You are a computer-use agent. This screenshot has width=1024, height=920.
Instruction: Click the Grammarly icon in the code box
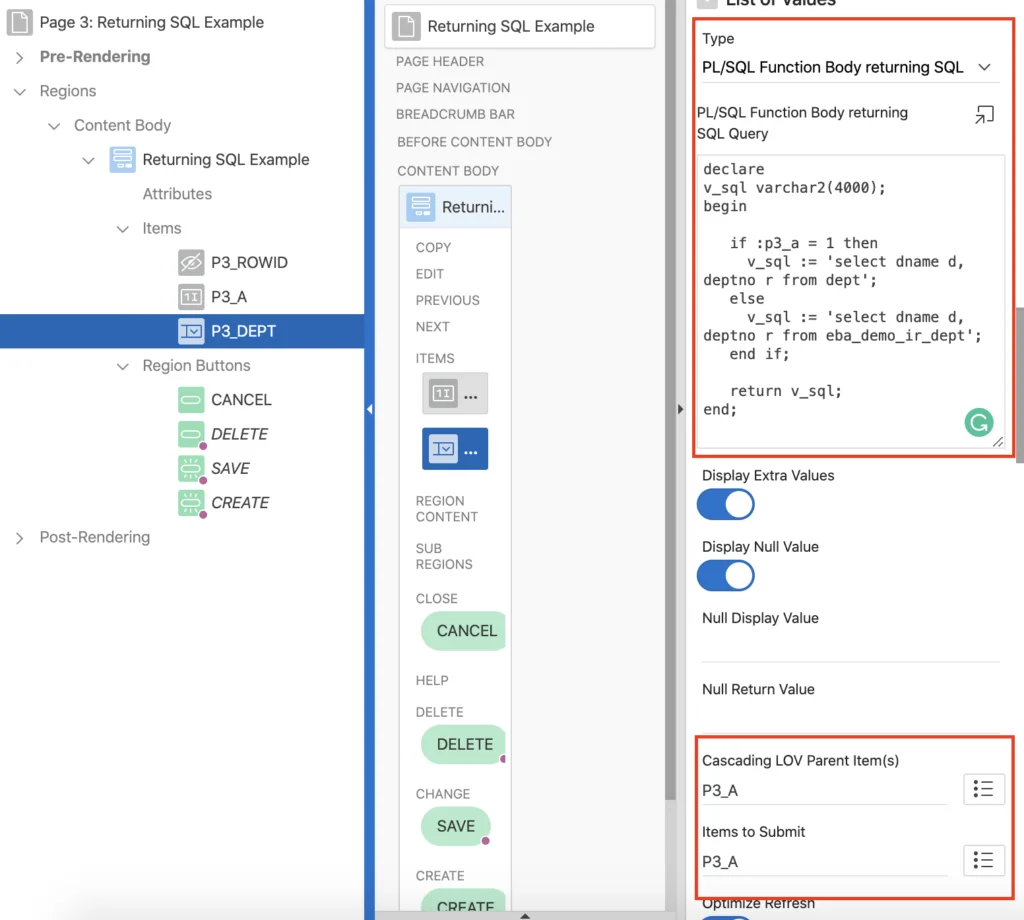pyautogui.click(x=978, y=422)
